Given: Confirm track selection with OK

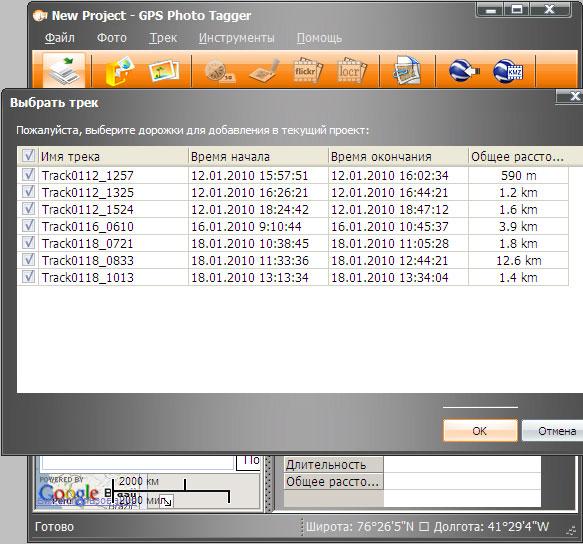Looking at the screenshot, I should [x=480, y=431].
